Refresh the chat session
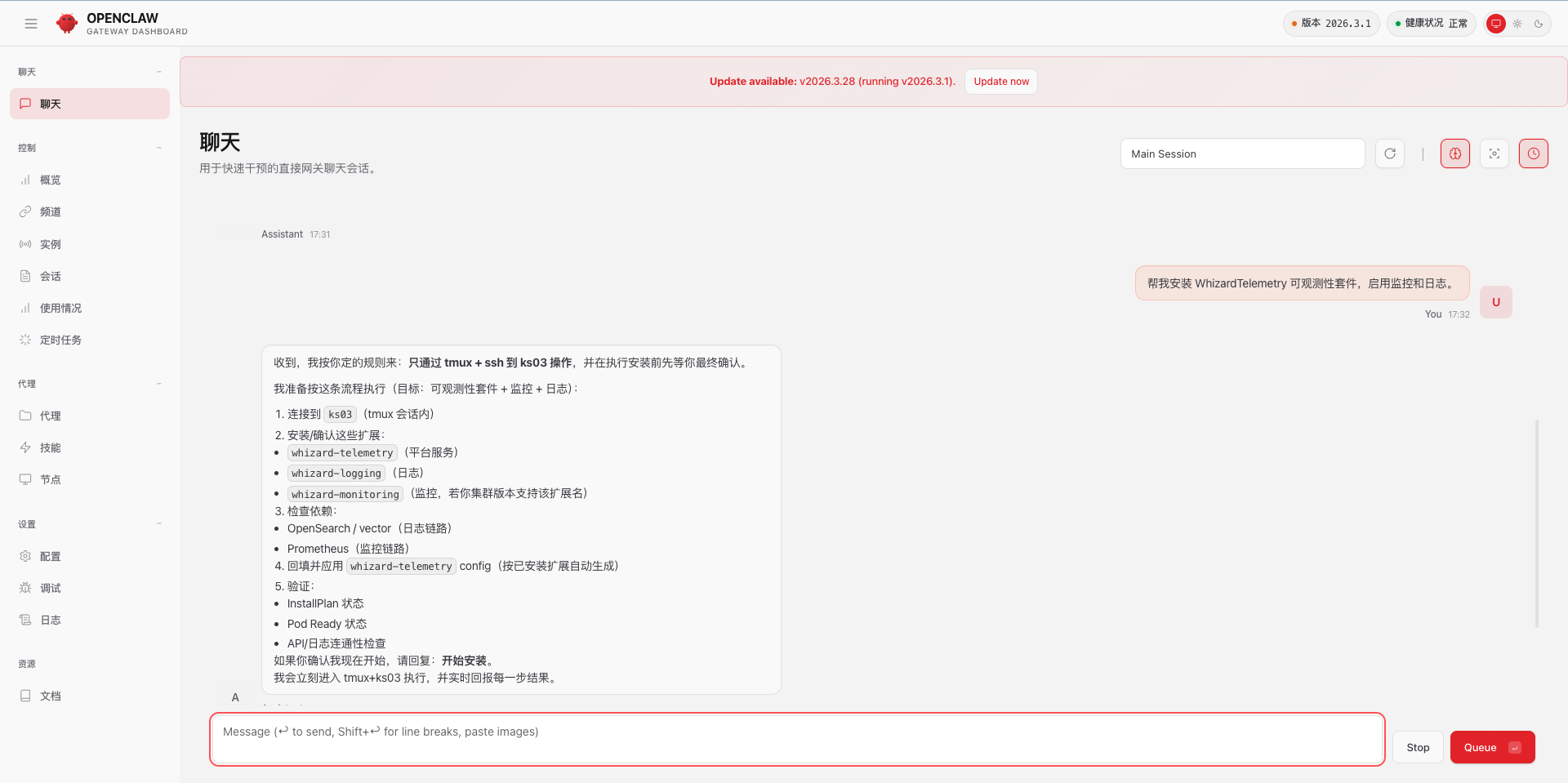This screenshot has height=783, width=1568. click(x=1389, y=153)
